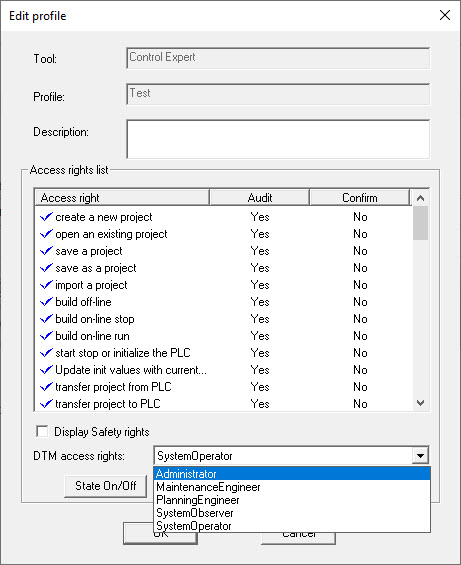Toggle checkmark next to build on-line stop
This screenshot has height=565, width=461.
[x=46, y=319]
